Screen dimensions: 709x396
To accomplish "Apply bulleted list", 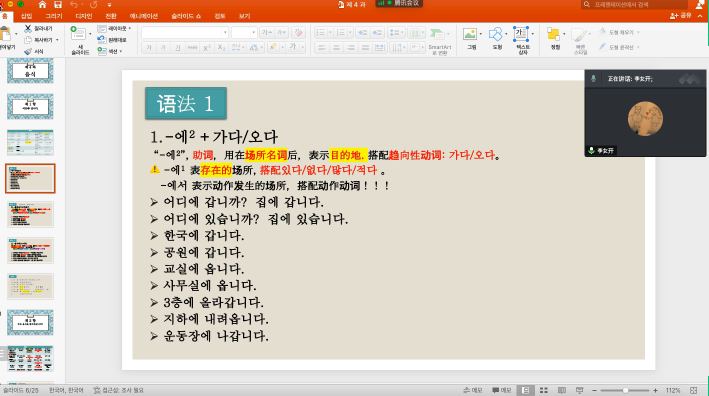I will click(x=321, y=33).
